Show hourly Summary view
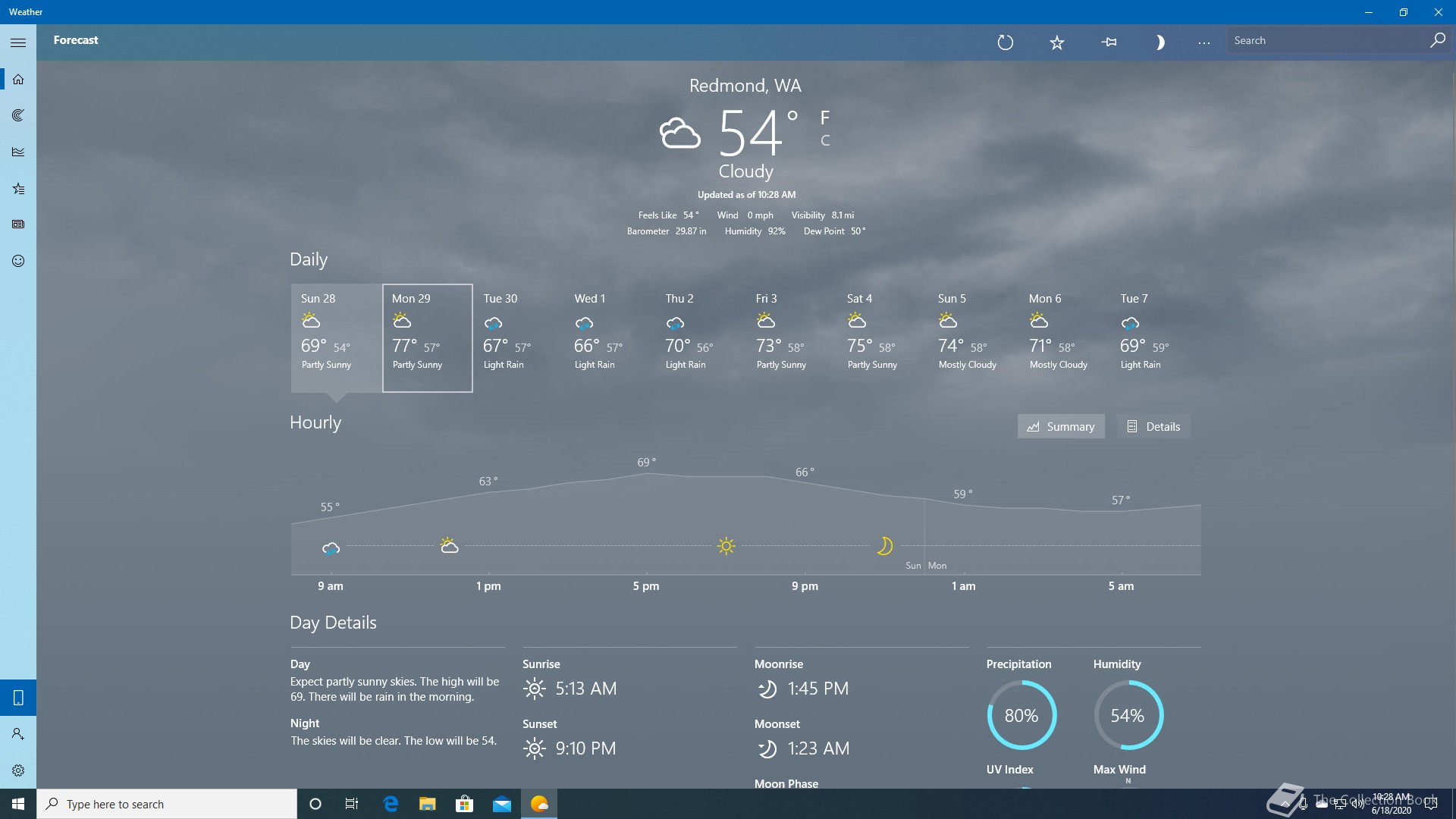Viewport: 1456px width, 819px height. pyautogui.click(x=1061, y=426)
